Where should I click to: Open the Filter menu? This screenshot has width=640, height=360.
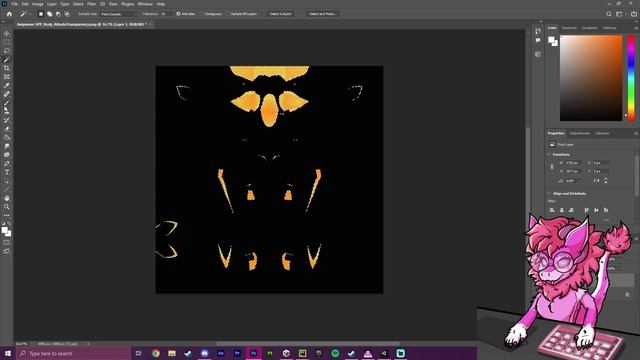91,4
